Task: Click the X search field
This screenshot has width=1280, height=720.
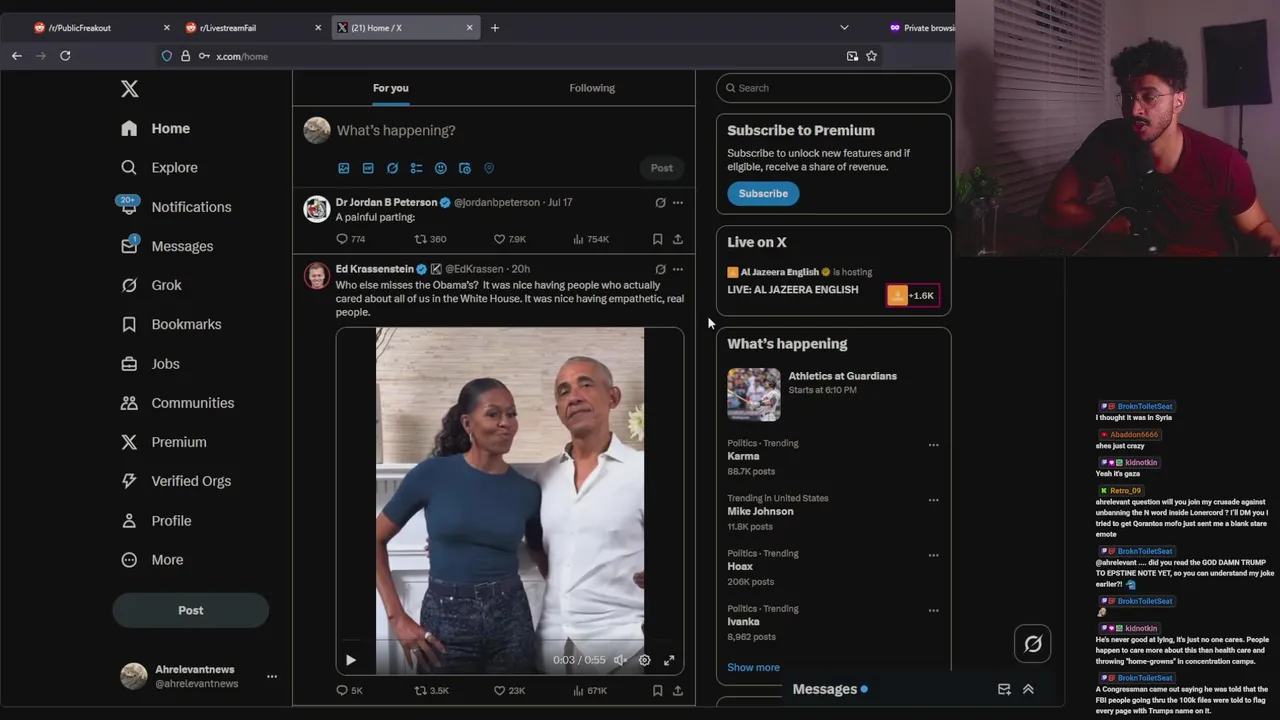Action: point(833,88)
